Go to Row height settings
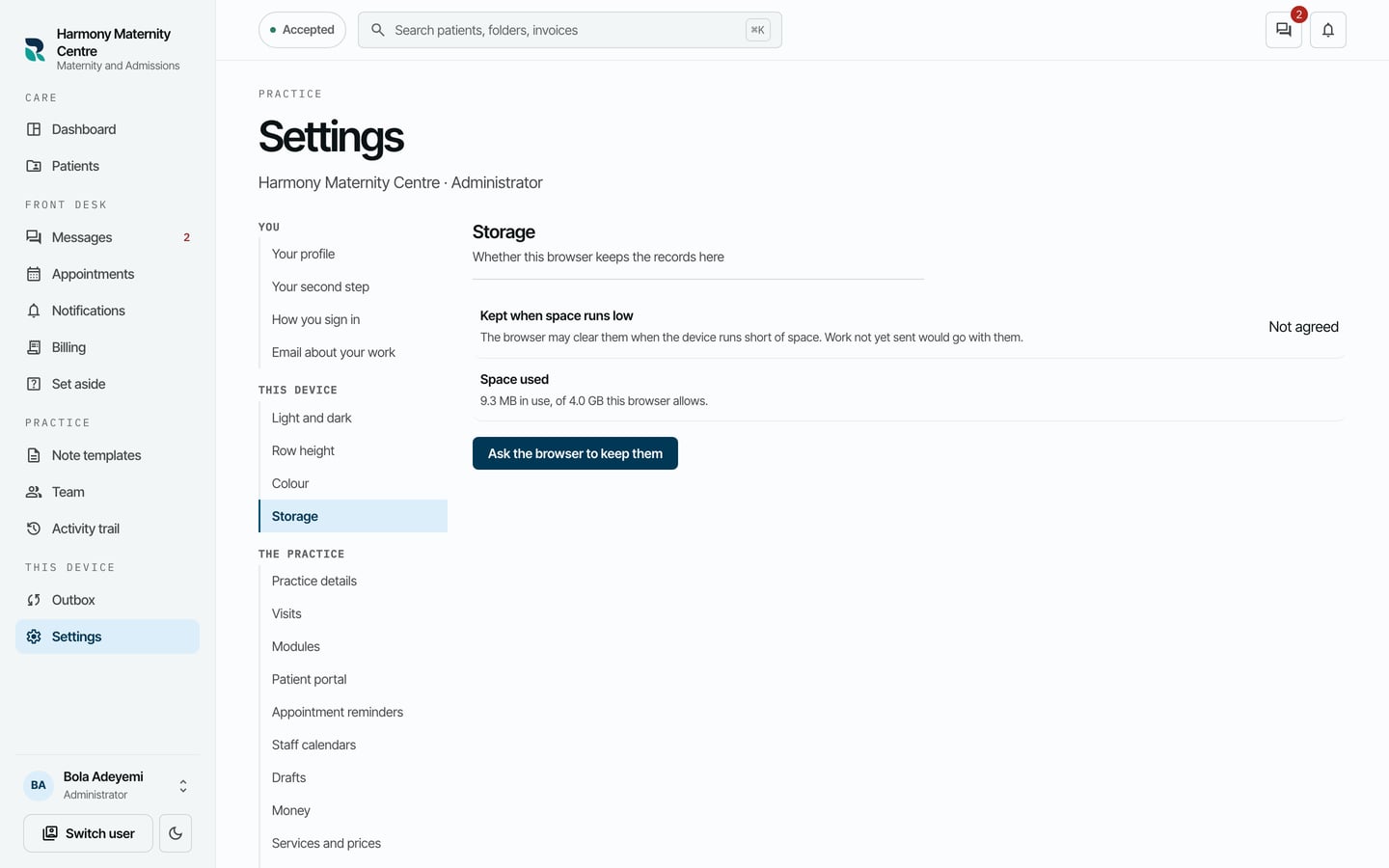The width and height of the screenshot is (1389, 868). (353, 450)
